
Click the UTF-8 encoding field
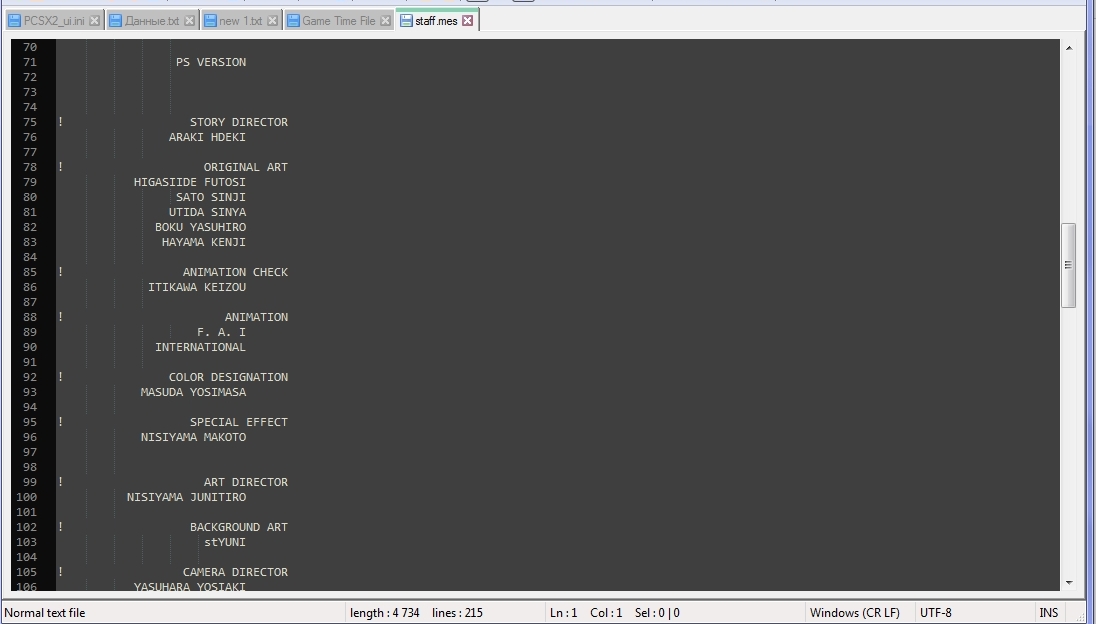pyautogui.click(x=935, y=613)
